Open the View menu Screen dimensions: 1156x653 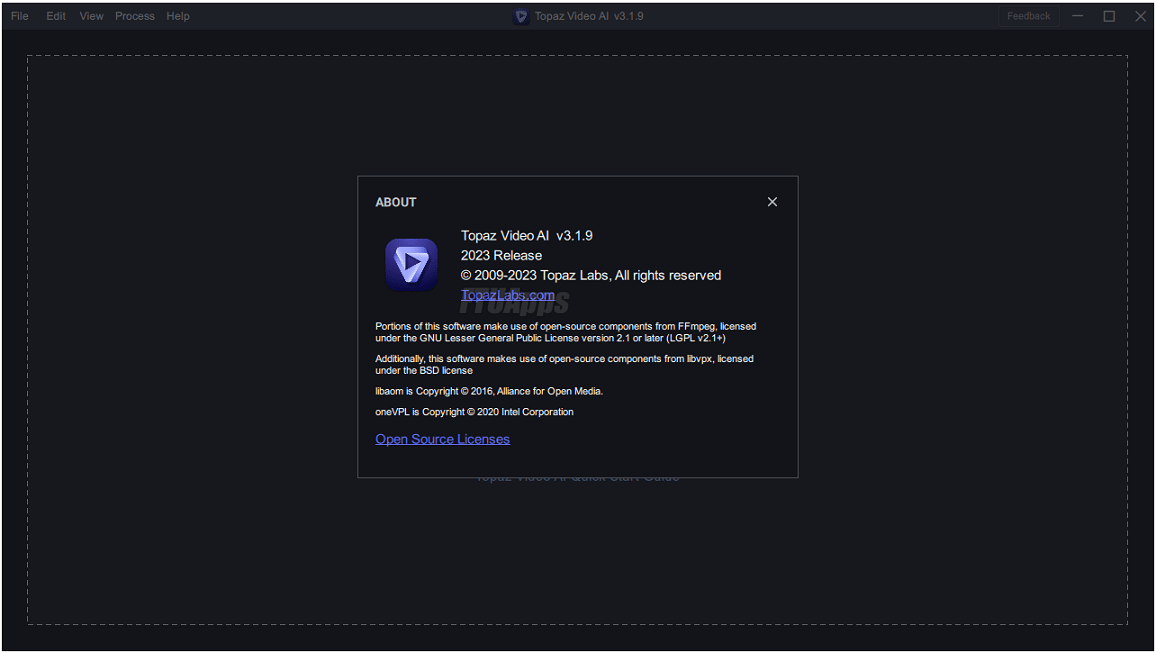point(91,16)
